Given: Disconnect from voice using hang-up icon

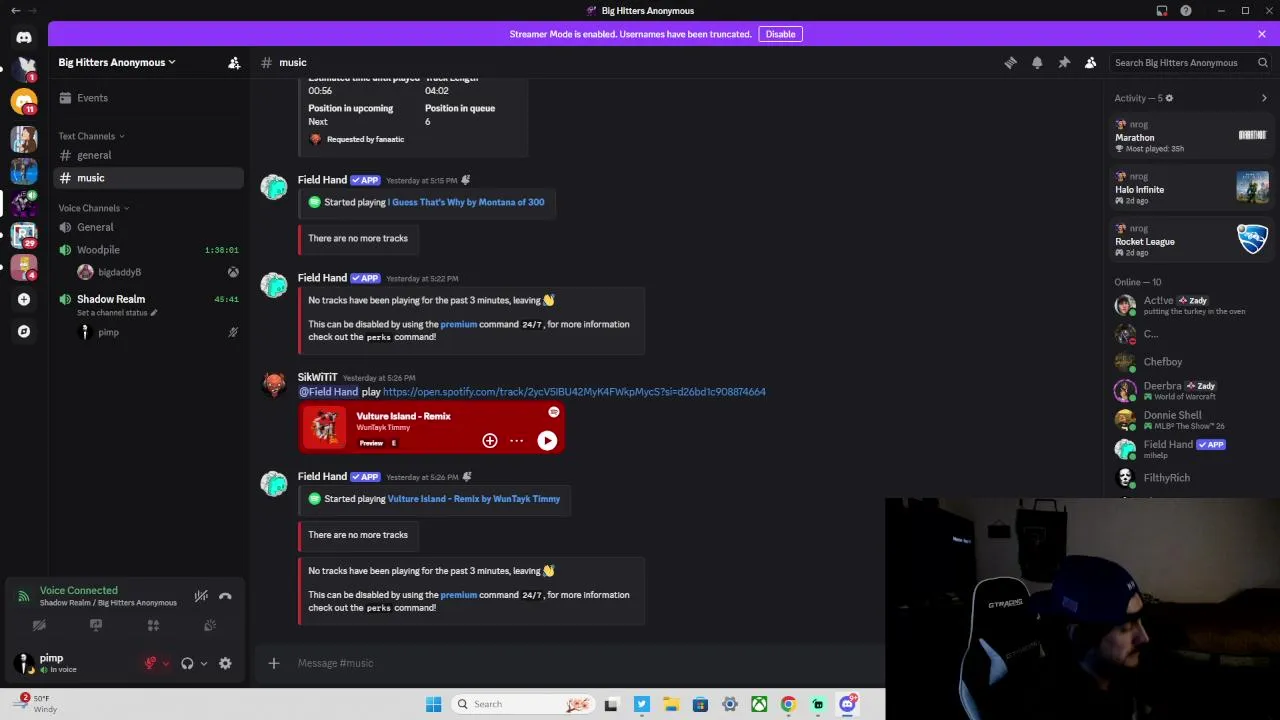Looking at the screenshot, I should pyautogui.click(x=225, y=596).
